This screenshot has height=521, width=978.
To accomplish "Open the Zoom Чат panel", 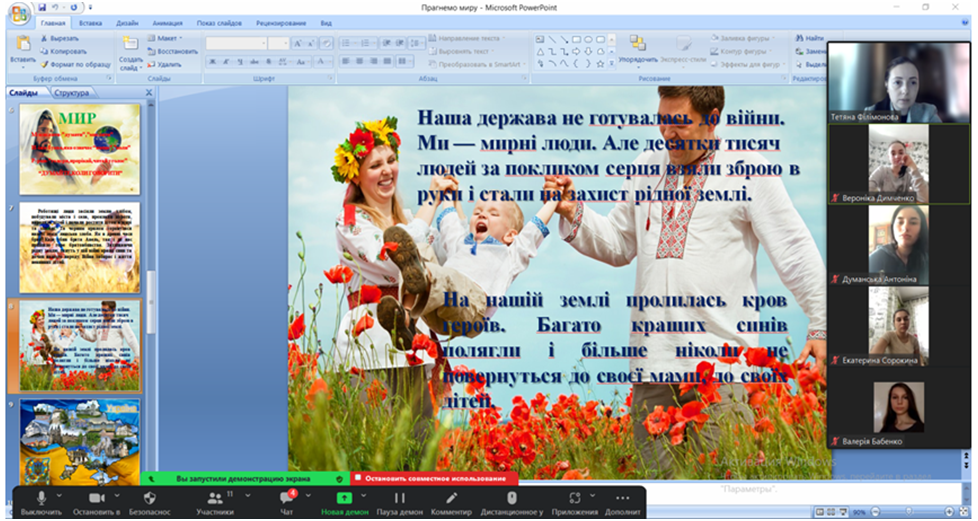I will 286,498.
